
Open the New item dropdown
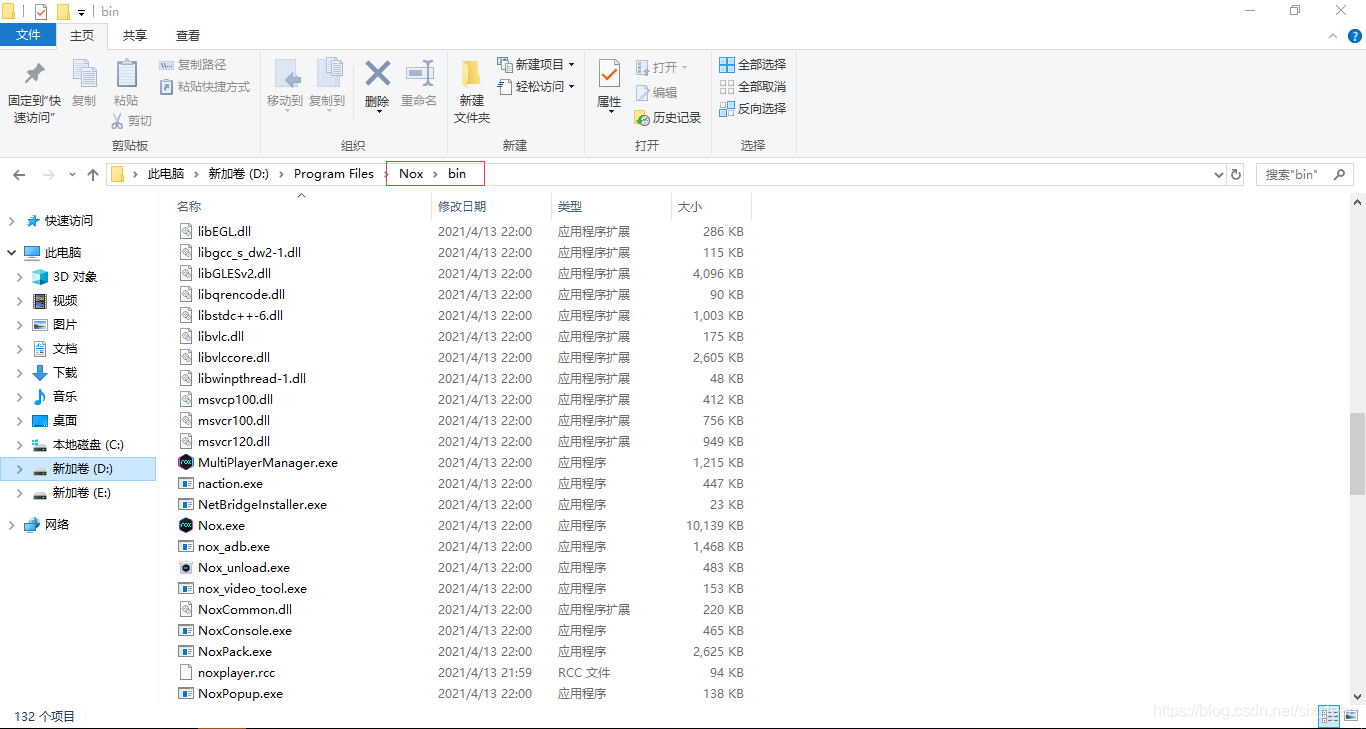coord(536,65)
